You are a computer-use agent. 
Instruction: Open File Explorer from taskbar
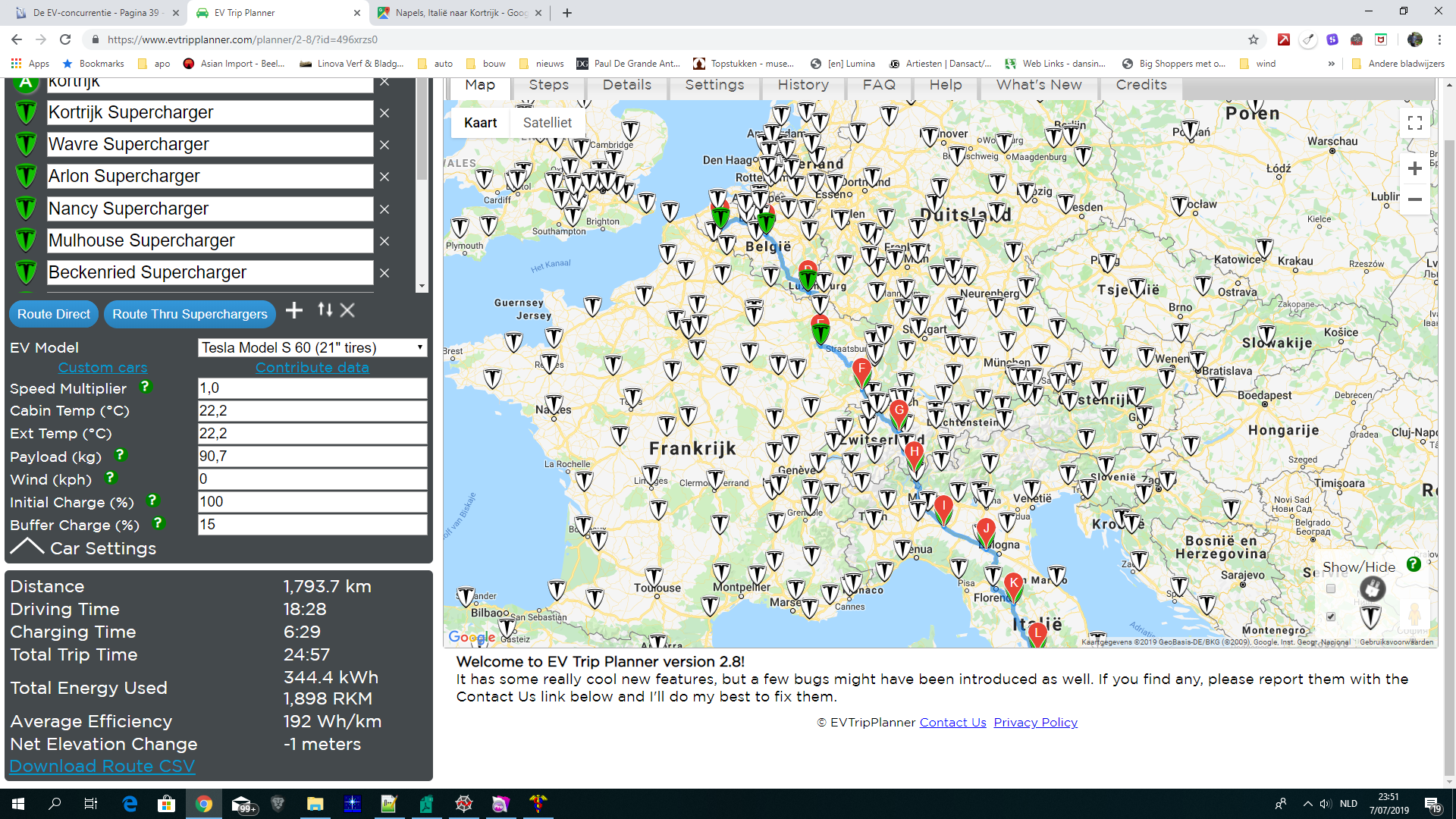point(315,804)
